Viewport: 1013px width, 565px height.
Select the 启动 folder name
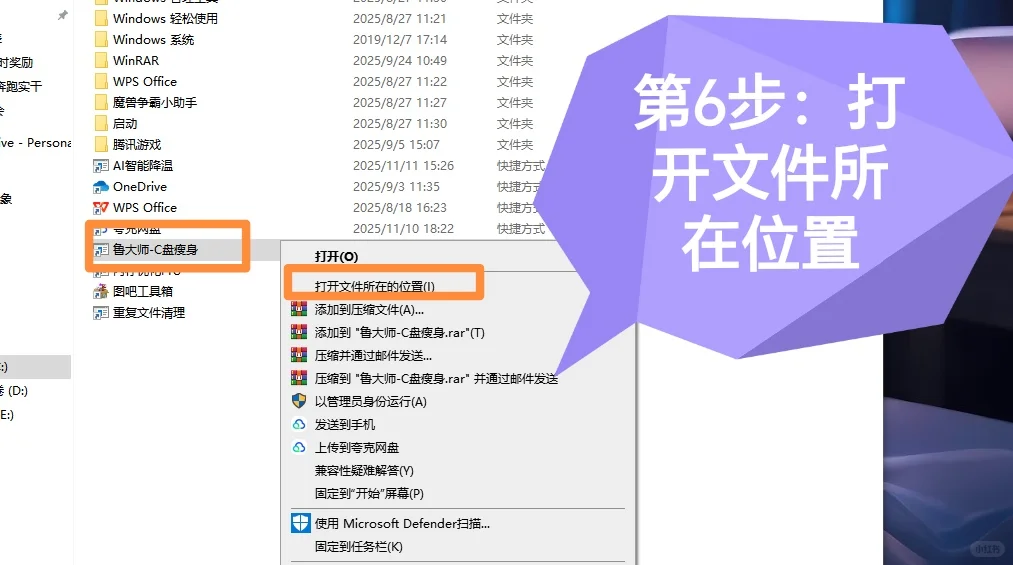[x=125, y=123]
